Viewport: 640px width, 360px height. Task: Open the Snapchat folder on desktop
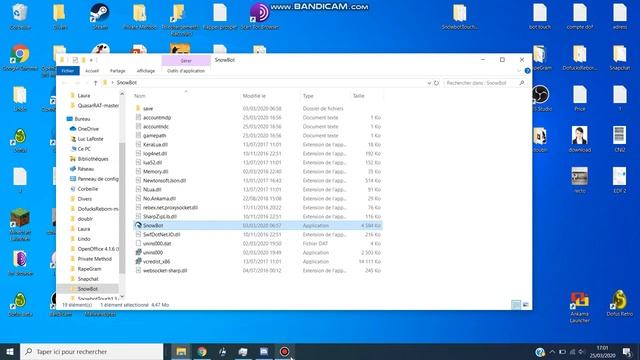620,58
